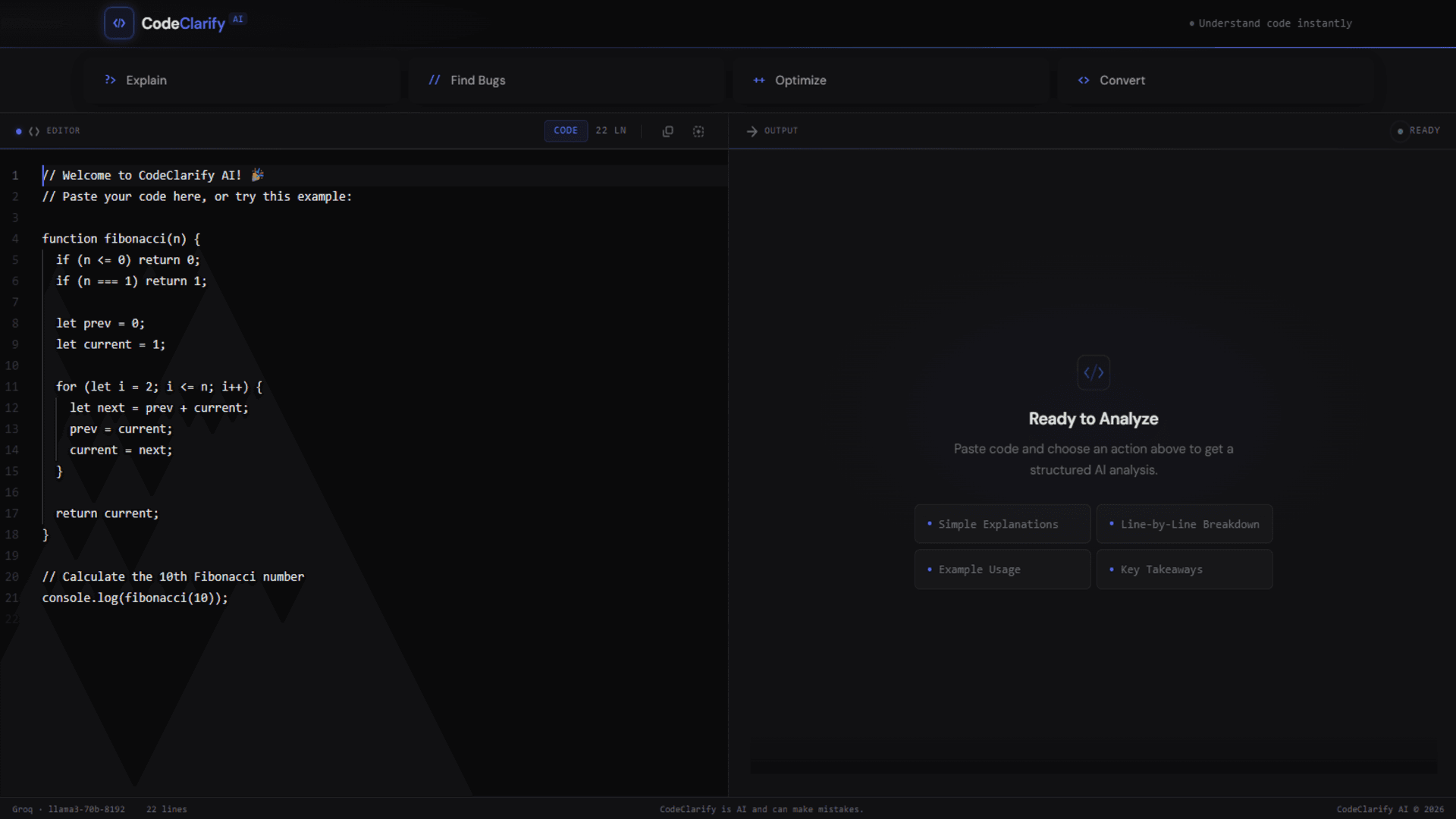The image size is (1456, 819).
Task: Click the dashed-square icon in editor header
Action: (x=698, y=131)
